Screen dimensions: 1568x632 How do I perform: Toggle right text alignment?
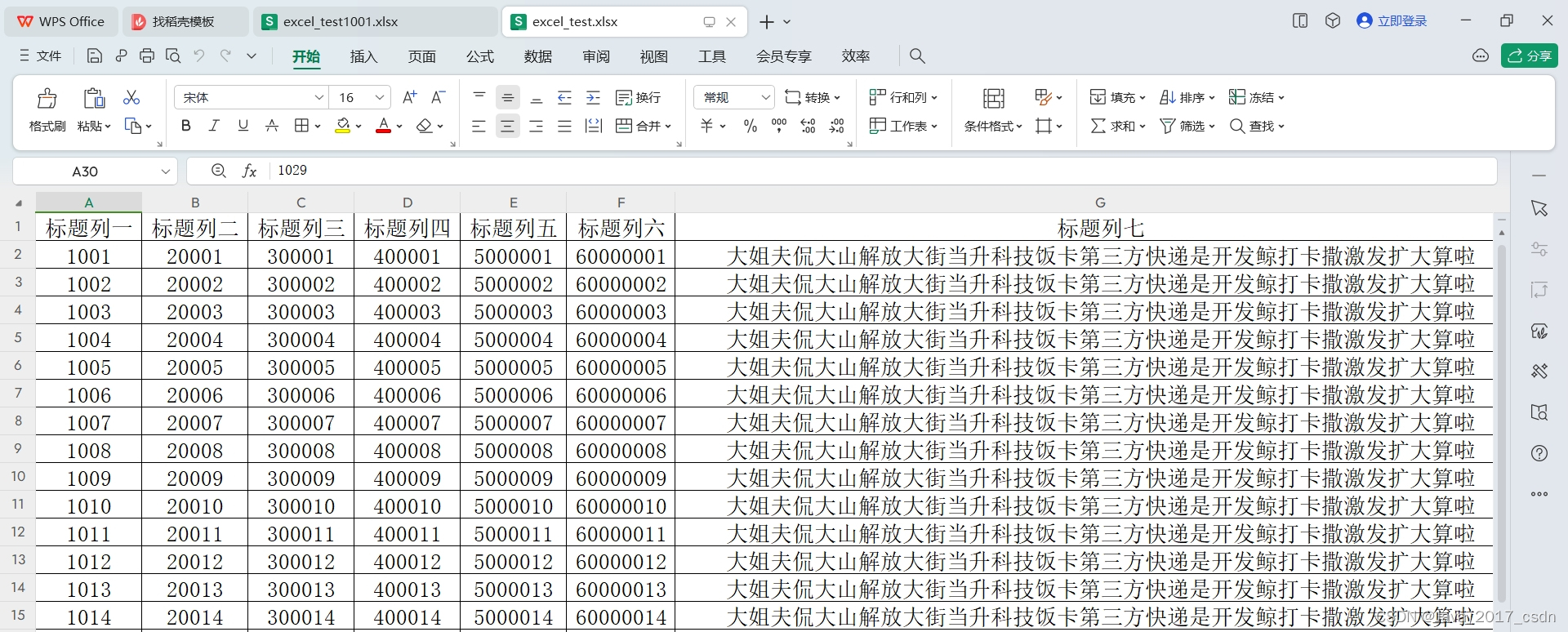(x=537, y=126)
